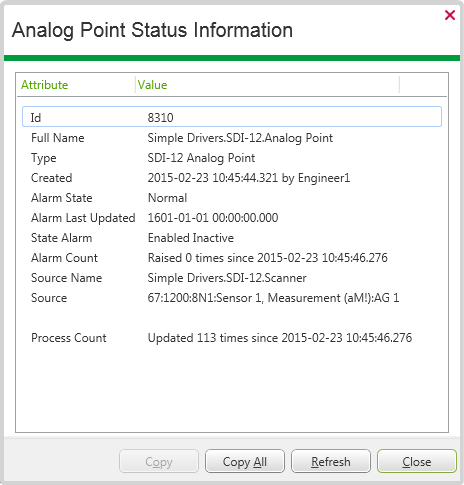Screen dimensions: 464x485
Task: Click the greyed-out Copy button
Action: (x=159, y=461)
